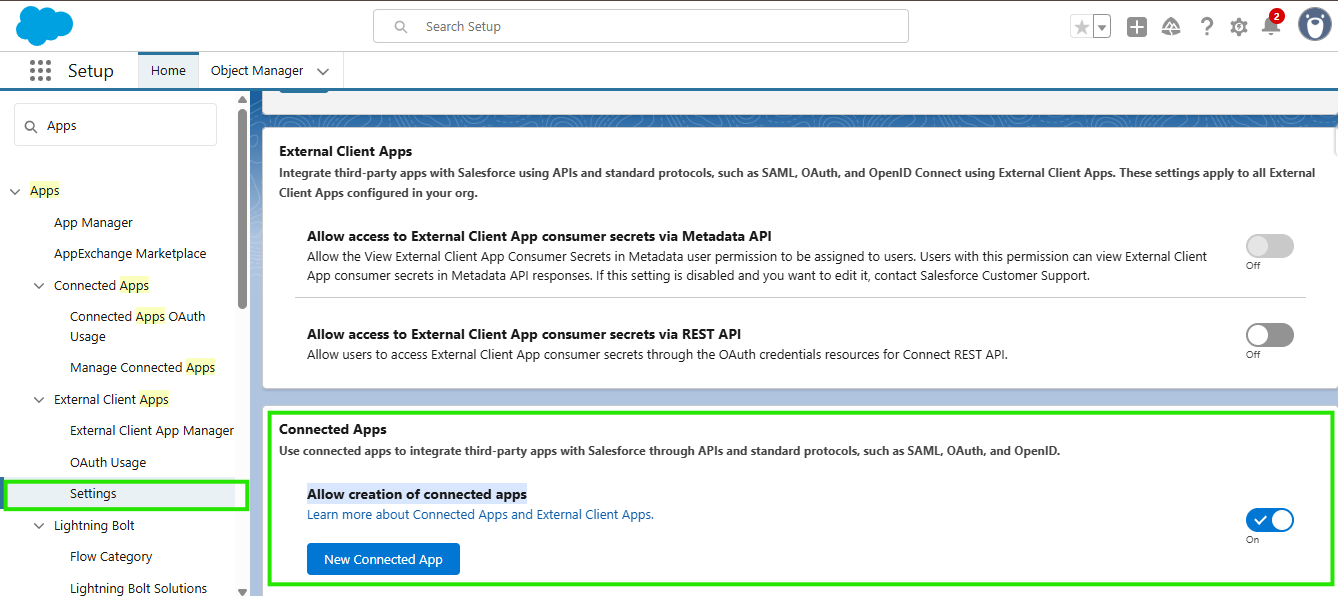
Task: Open the favorites list dropdown arrow
Action: coord(1102,27)
